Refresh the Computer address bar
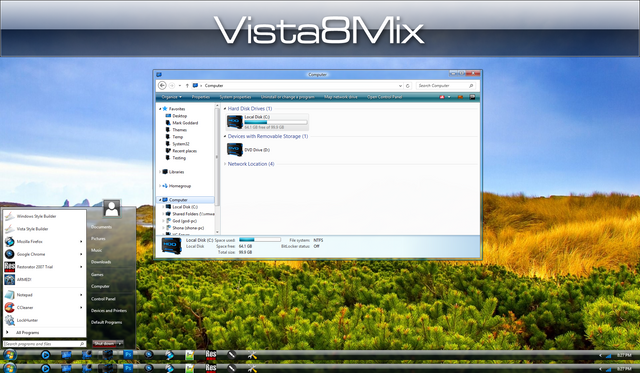Screen dimensions: 640x373 click(x=407, y=86)
